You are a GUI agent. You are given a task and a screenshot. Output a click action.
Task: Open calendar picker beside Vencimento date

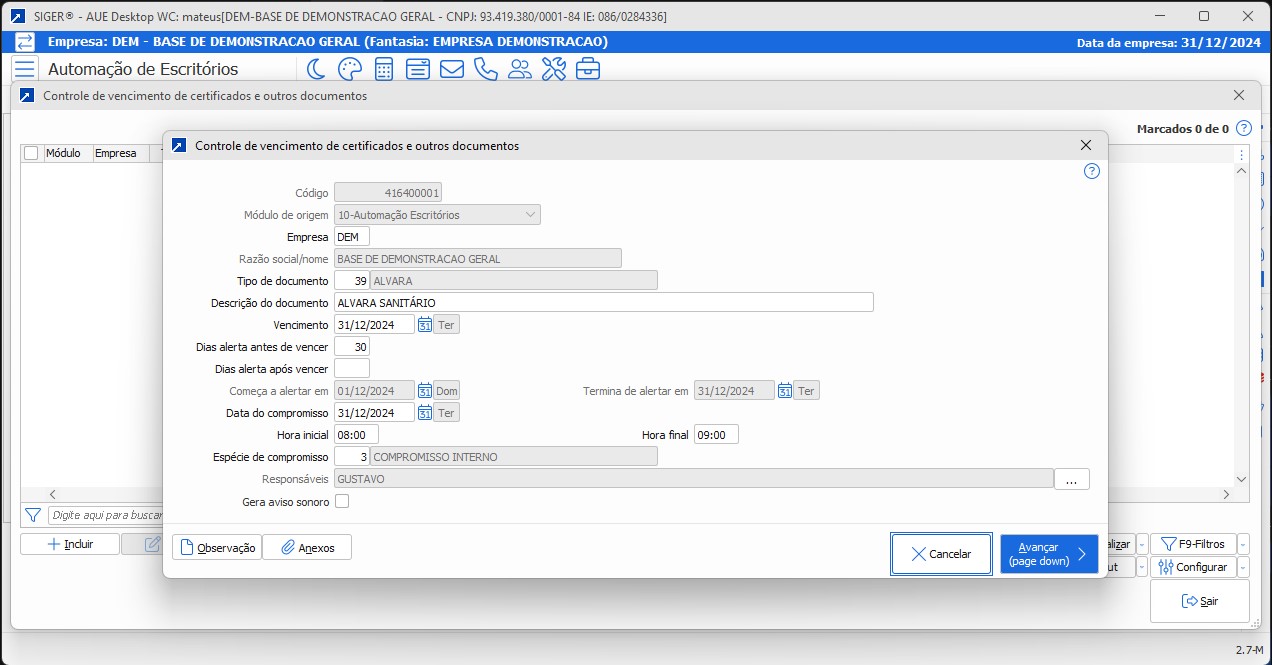425,325
